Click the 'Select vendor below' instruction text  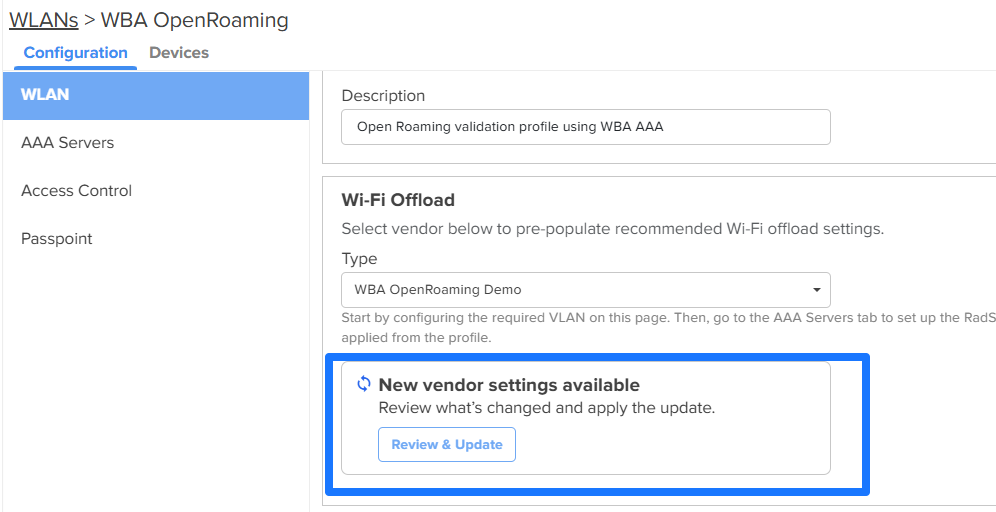coord(612,229)
